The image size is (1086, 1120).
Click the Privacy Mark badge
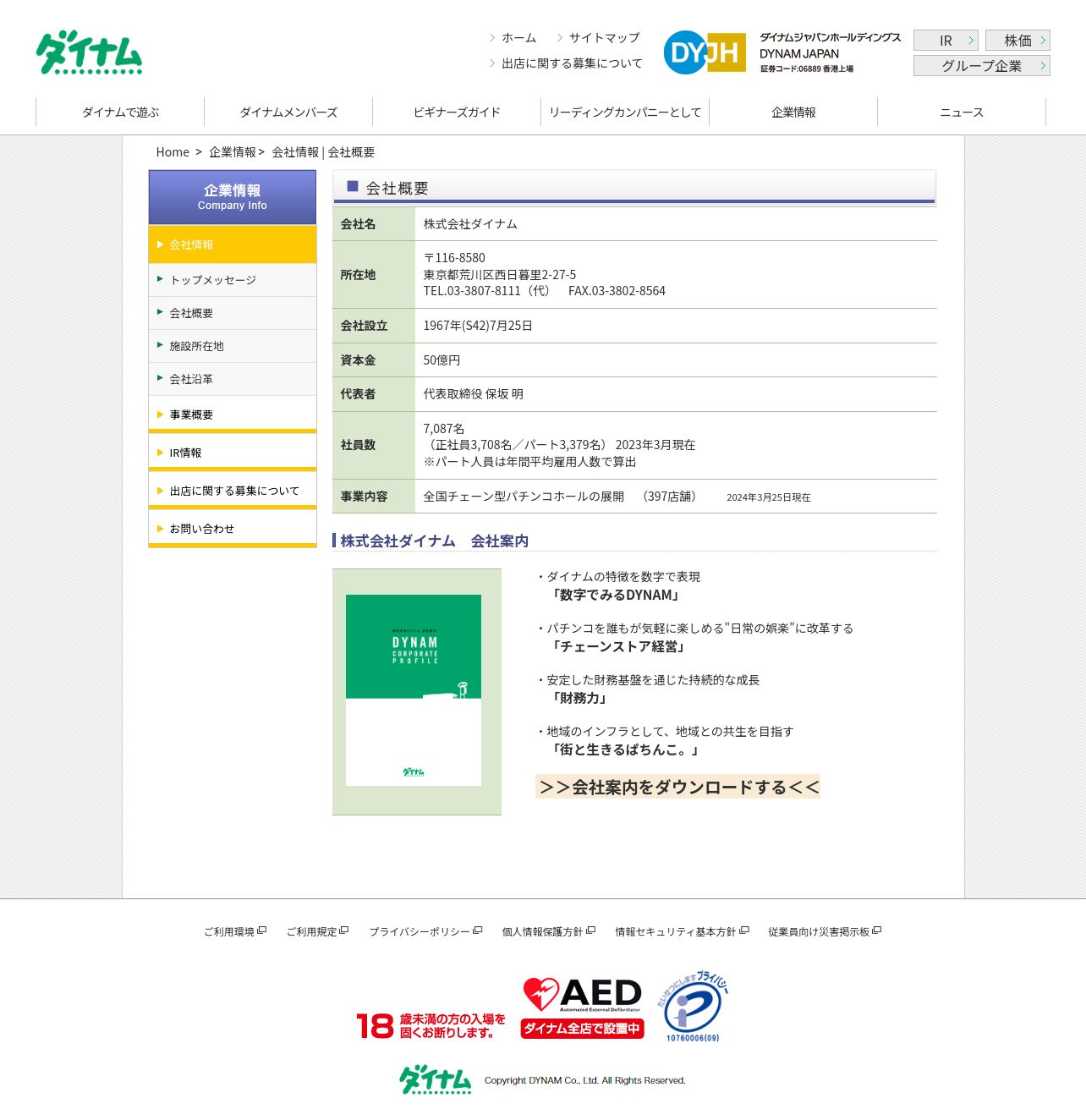coord(693,1007)
